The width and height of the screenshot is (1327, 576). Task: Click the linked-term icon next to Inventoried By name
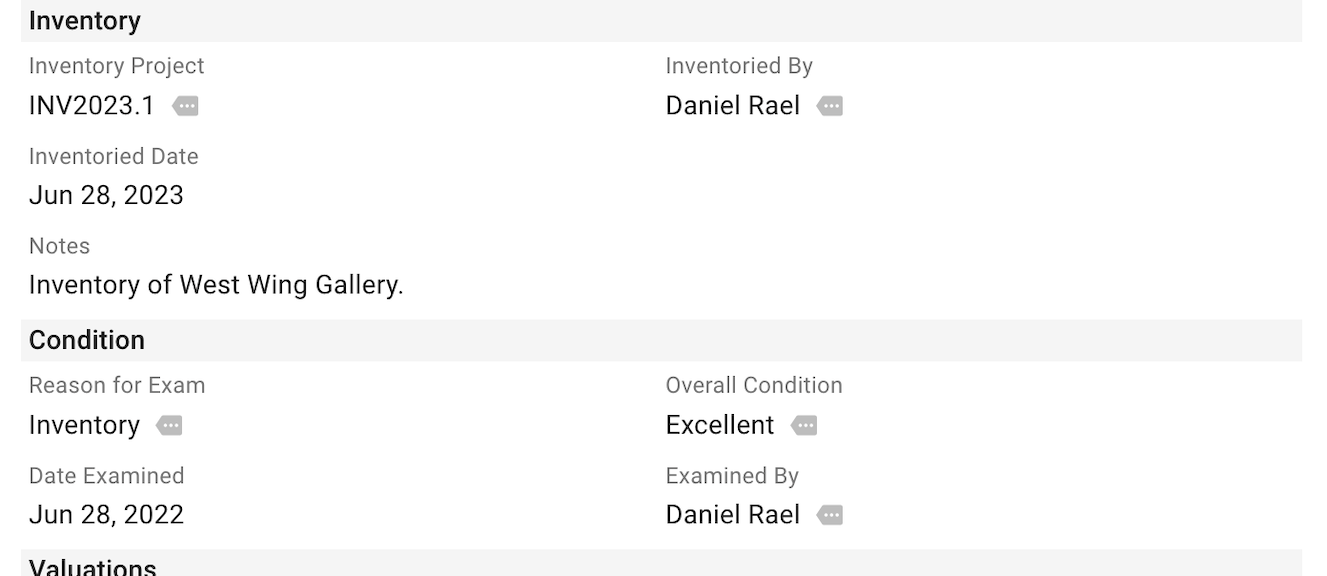(831, 106)
